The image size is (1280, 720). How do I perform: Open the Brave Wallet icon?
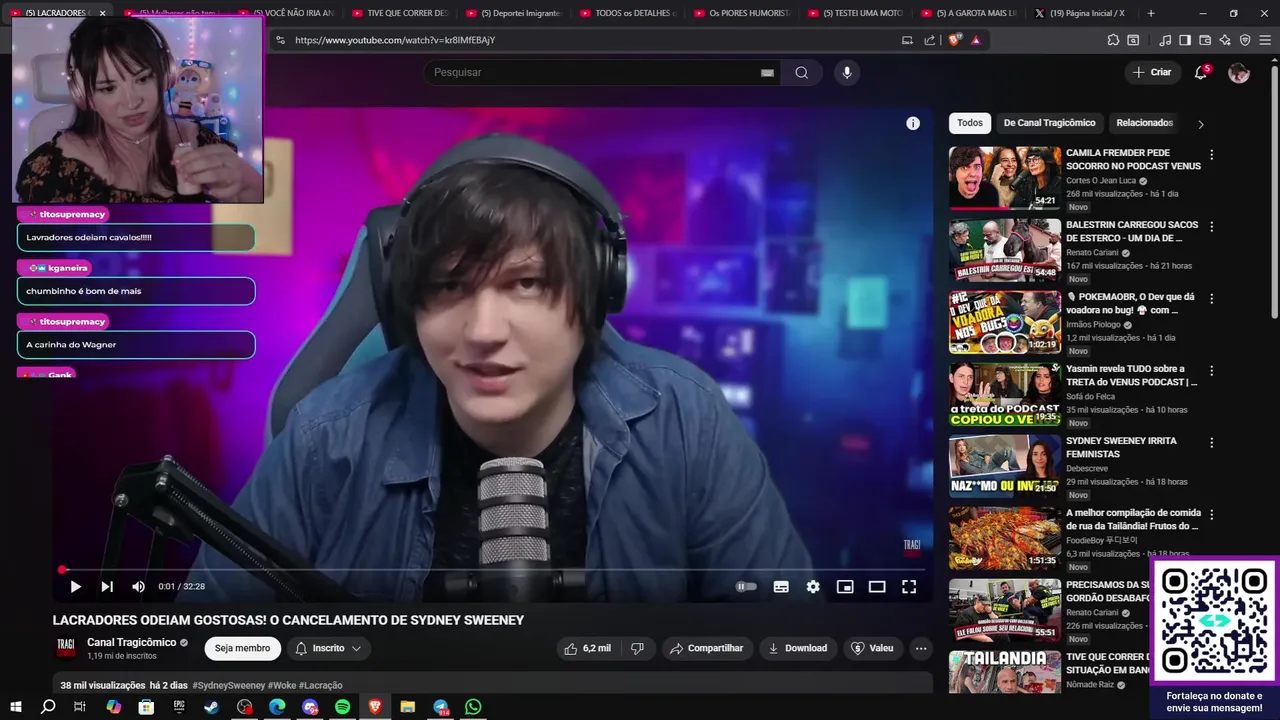pos(1205,40)
